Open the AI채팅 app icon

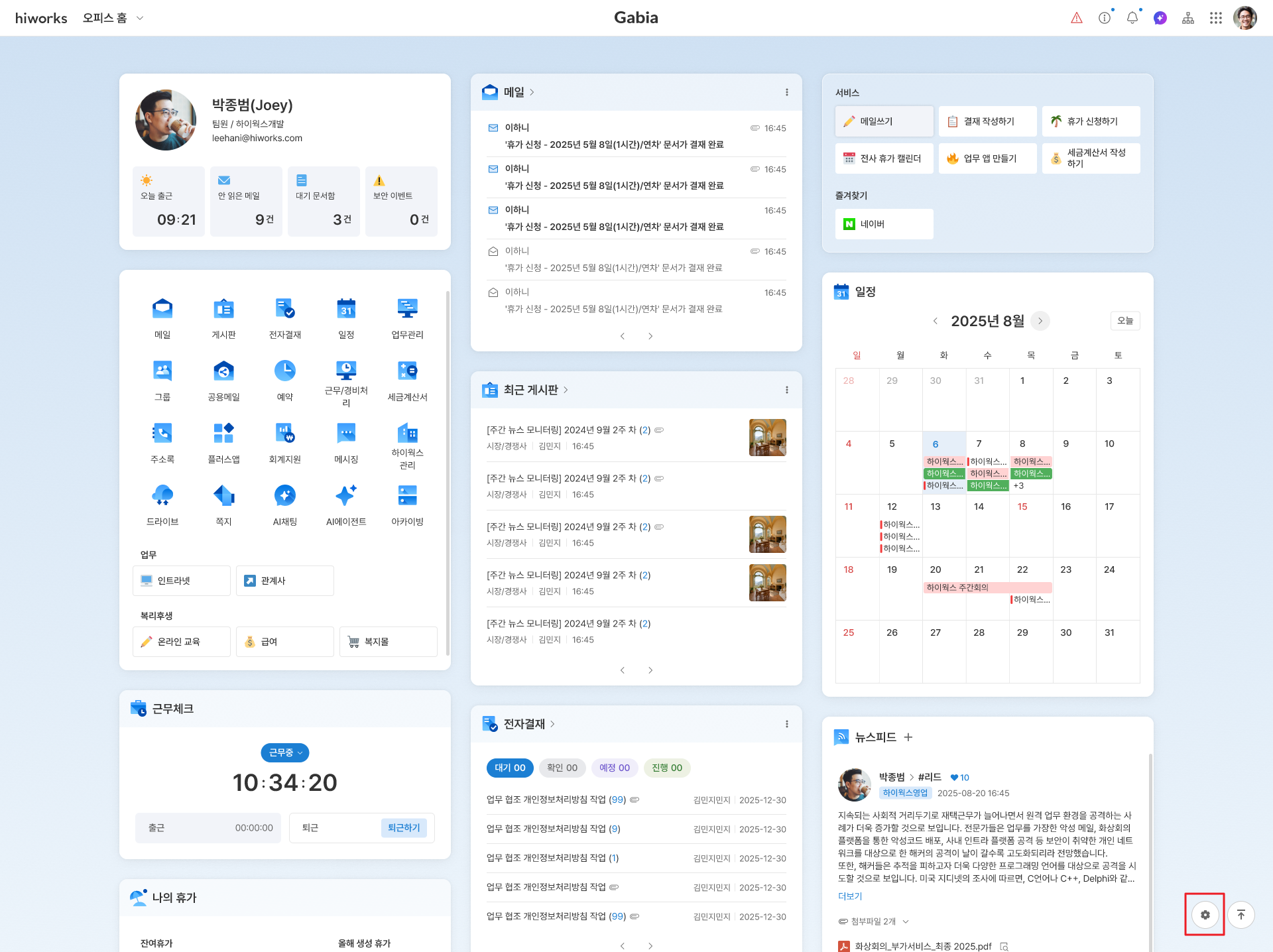click(x=284, y=496)
